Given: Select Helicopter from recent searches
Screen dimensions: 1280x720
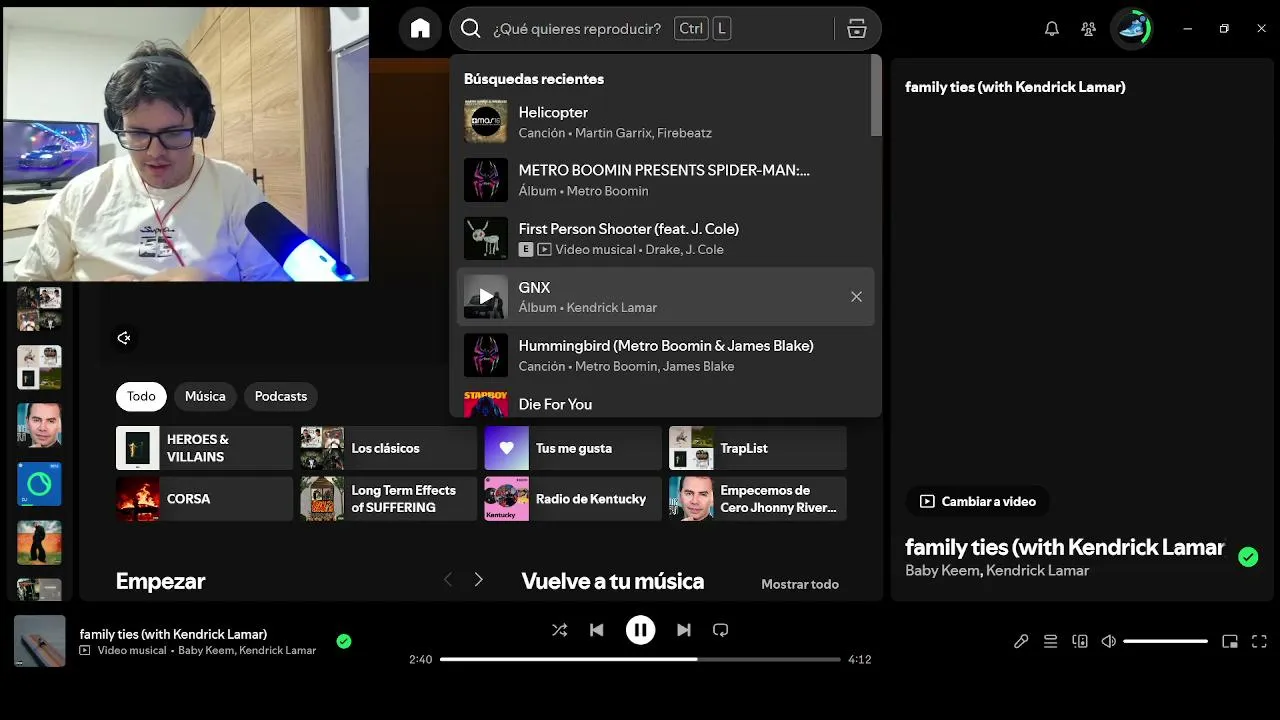Looking at the screenshot, I should pyautogui.click(x=665, y=122).
